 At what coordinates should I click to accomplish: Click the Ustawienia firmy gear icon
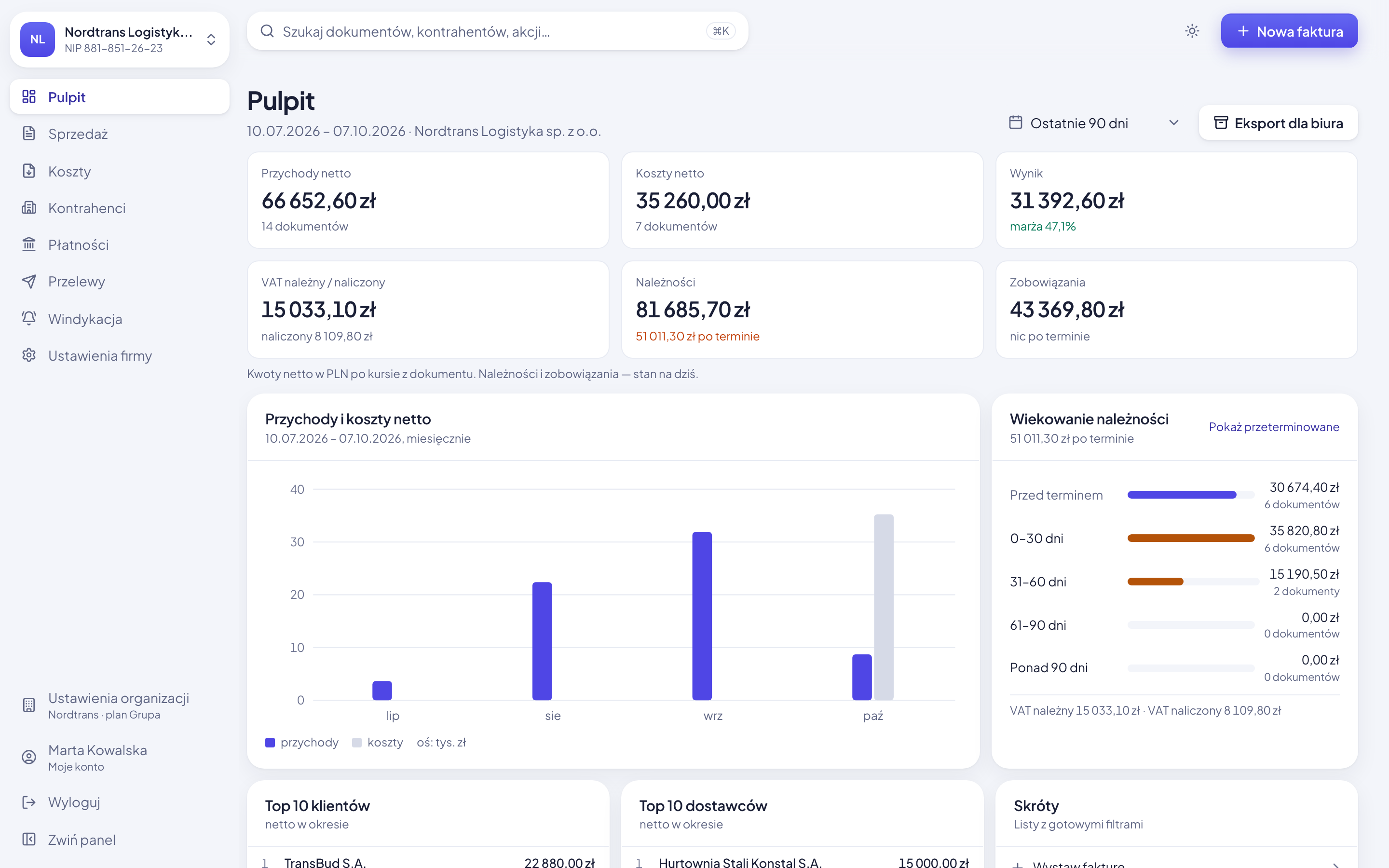tap(29, 355)
